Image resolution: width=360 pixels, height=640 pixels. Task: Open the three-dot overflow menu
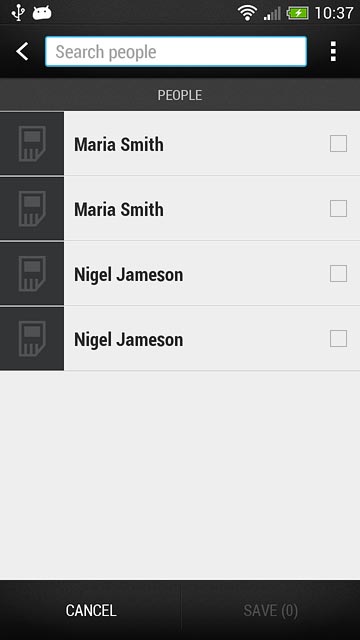point(333,51)
